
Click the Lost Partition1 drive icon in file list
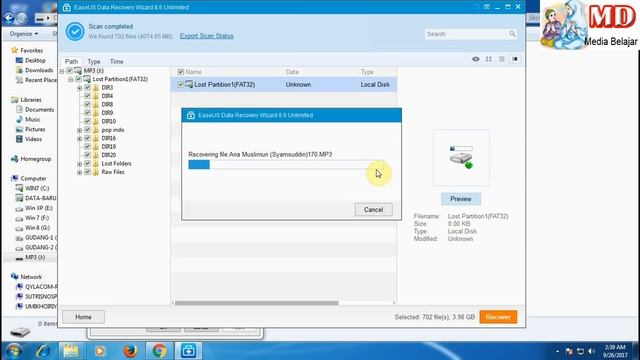189,84
